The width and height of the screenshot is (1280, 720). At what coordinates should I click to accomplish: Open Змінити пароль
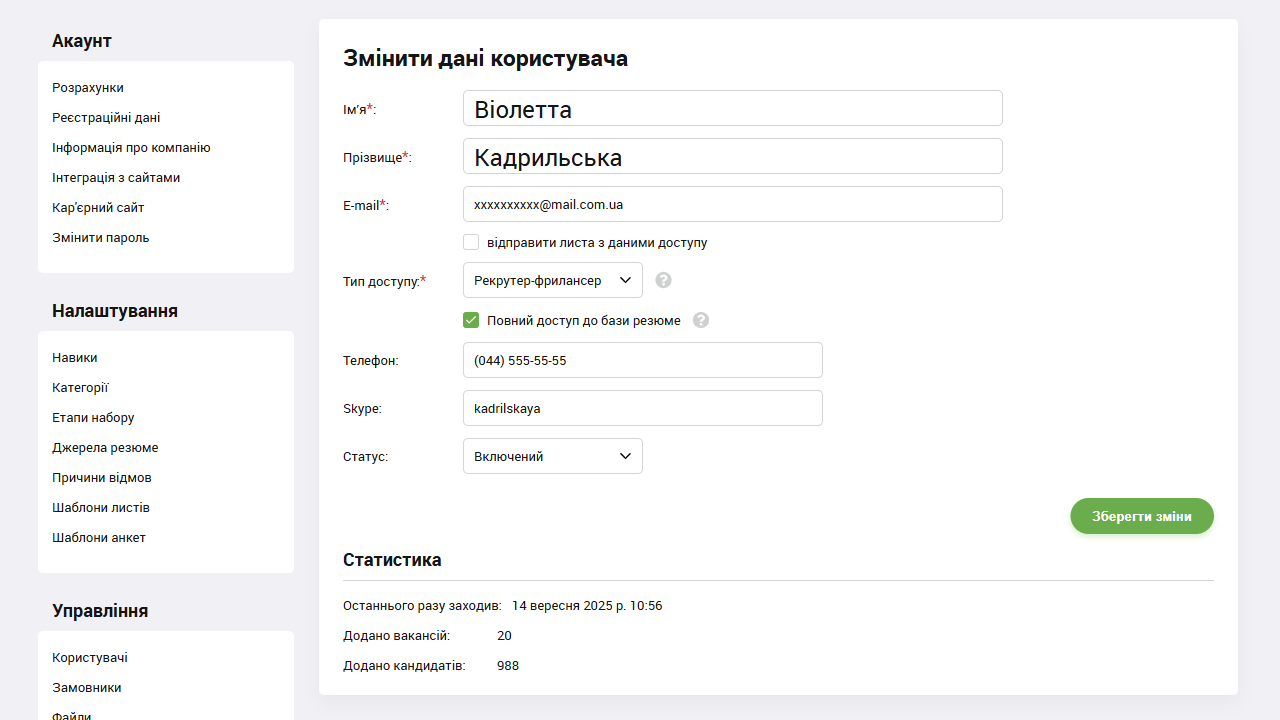coord(99,237)
